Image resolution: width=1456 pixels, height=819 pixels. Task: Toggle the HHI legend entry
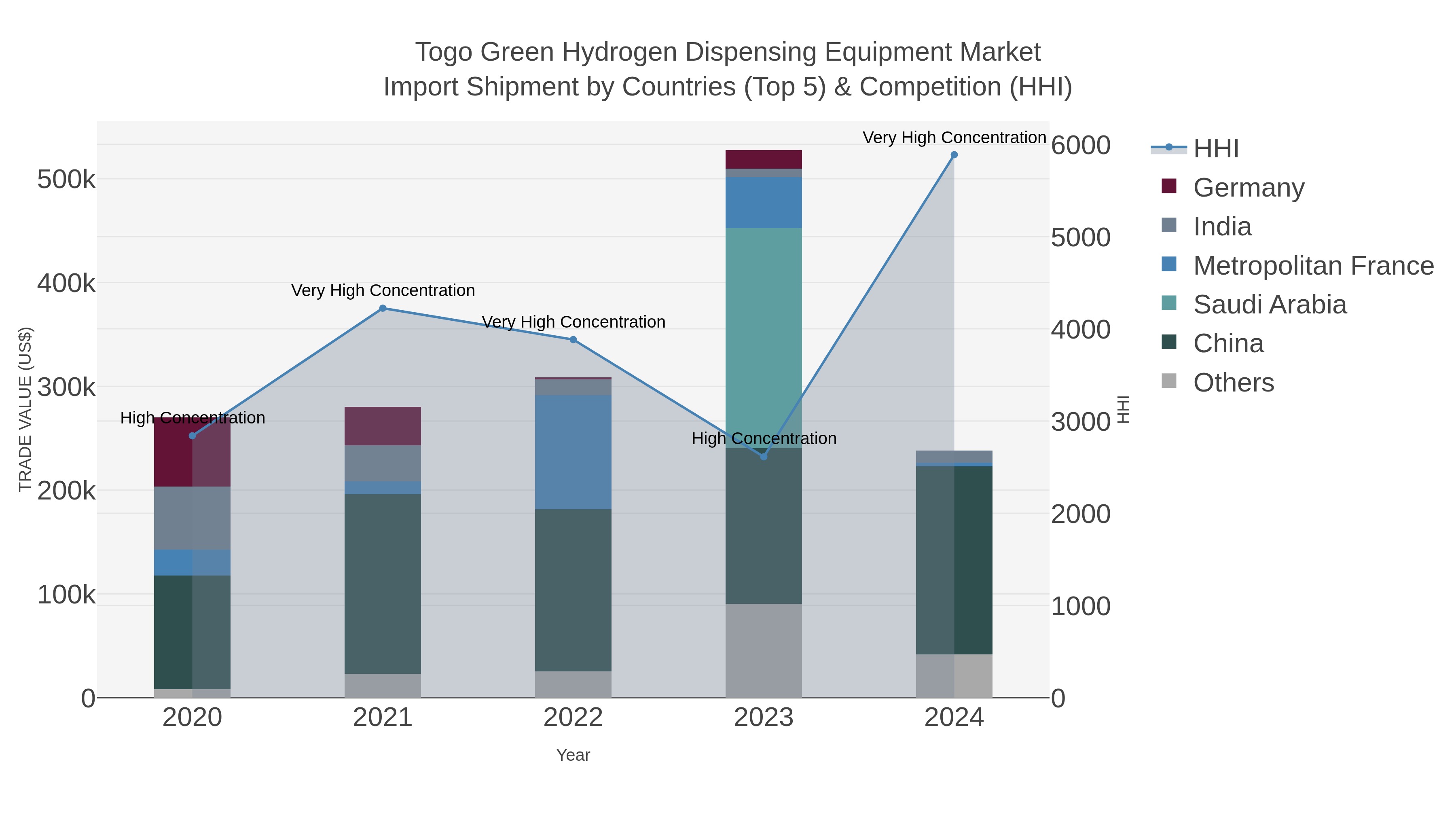click(x=1195, y=148)
